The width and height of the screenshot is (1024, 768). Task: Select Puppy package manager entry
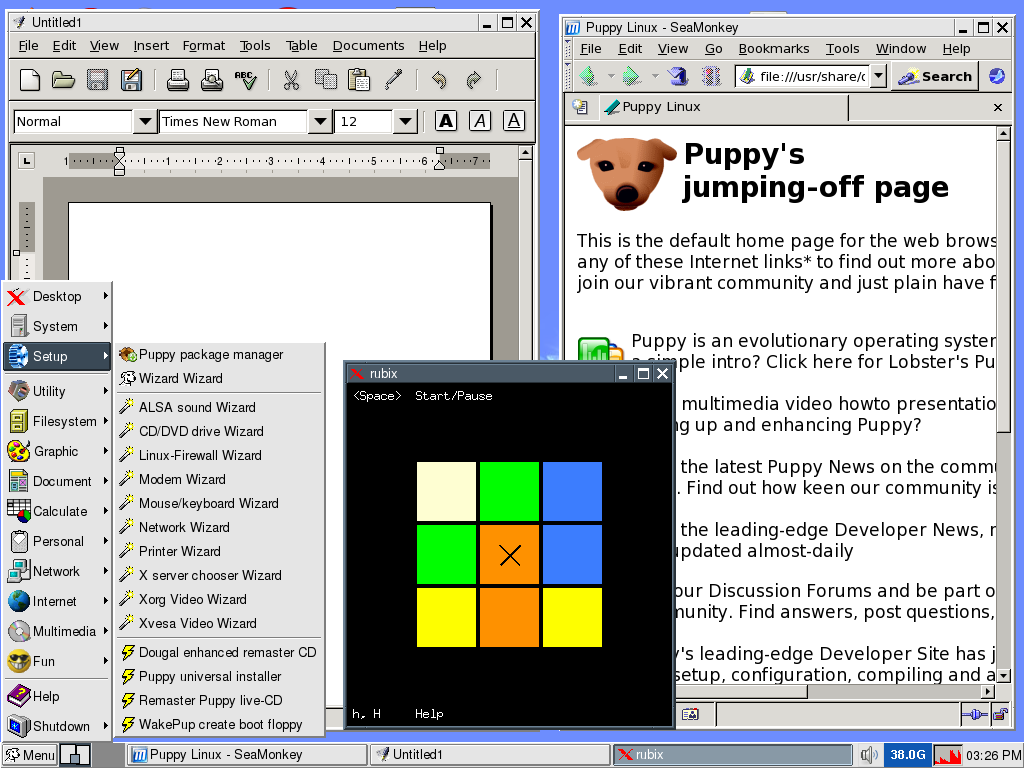pos(219,355)
